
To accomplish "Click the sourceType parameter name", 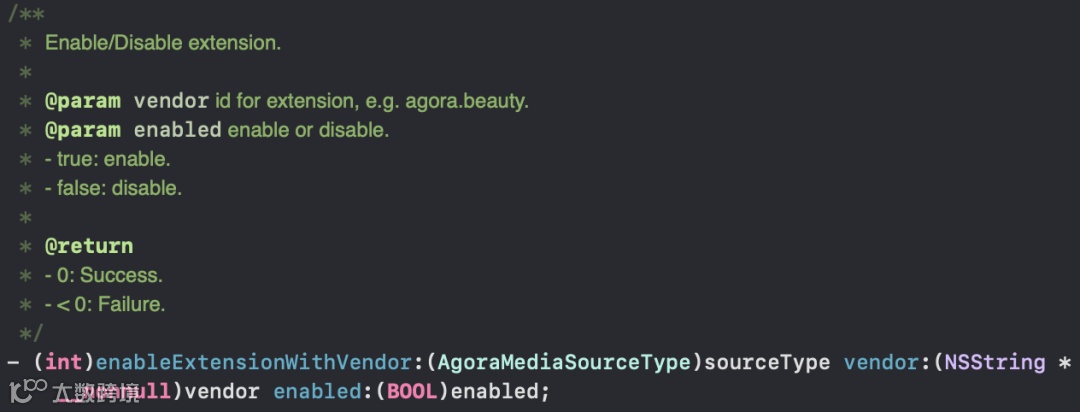I will (x=767, y=361).
